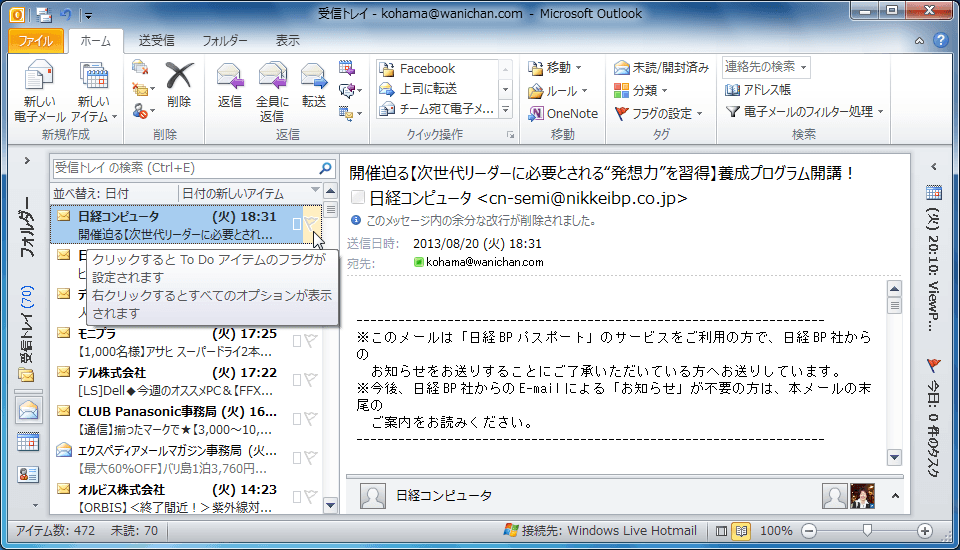Flag the CLUB Panasonic事務局 message
960x550 pixels.
pos(311,419)
